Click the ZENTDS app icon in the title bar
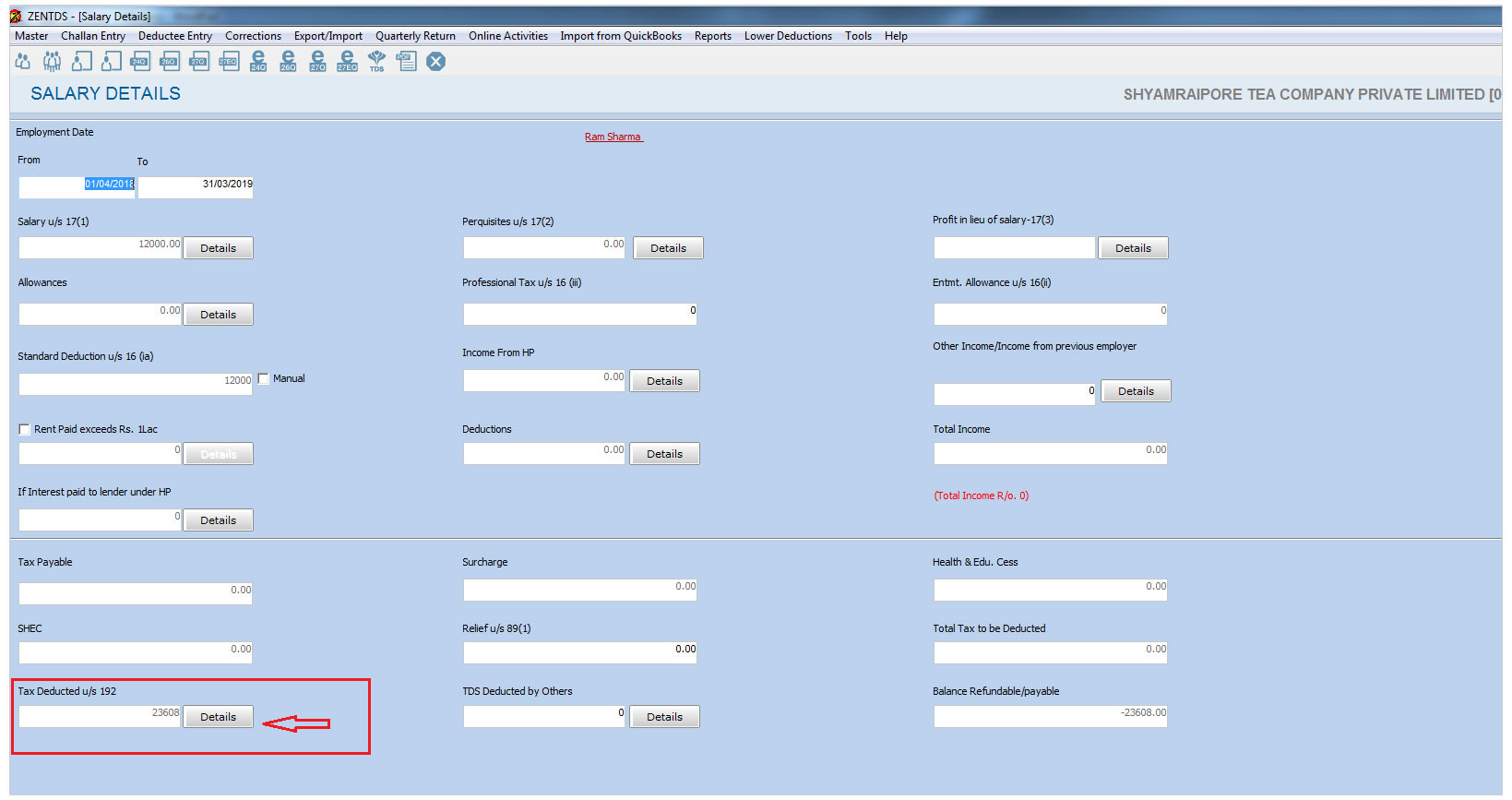 pyautogui.click(x=16, y=16)
